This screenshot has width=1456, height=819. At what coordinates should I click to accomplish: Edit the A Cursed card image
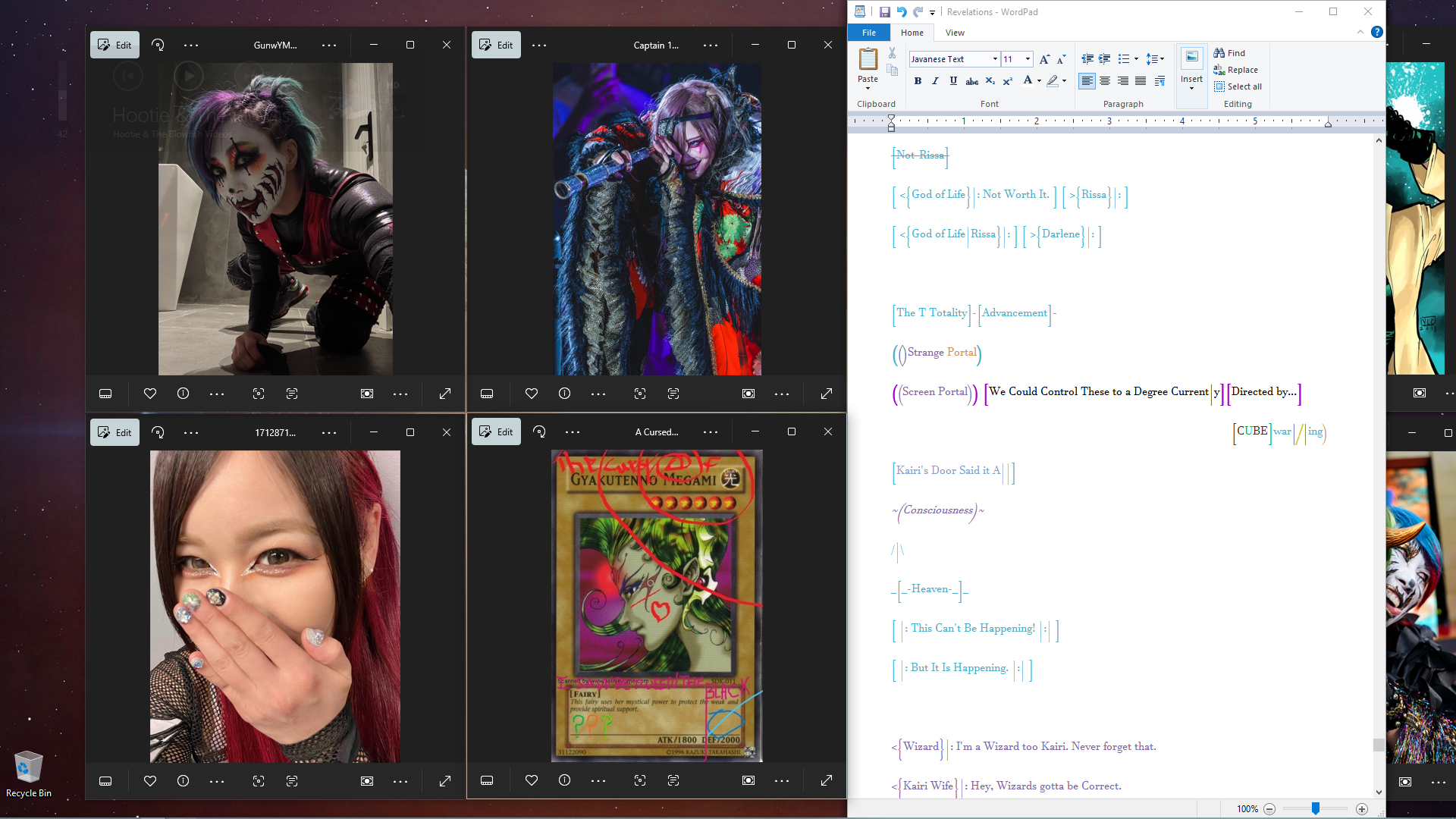(x=496, y=432)
